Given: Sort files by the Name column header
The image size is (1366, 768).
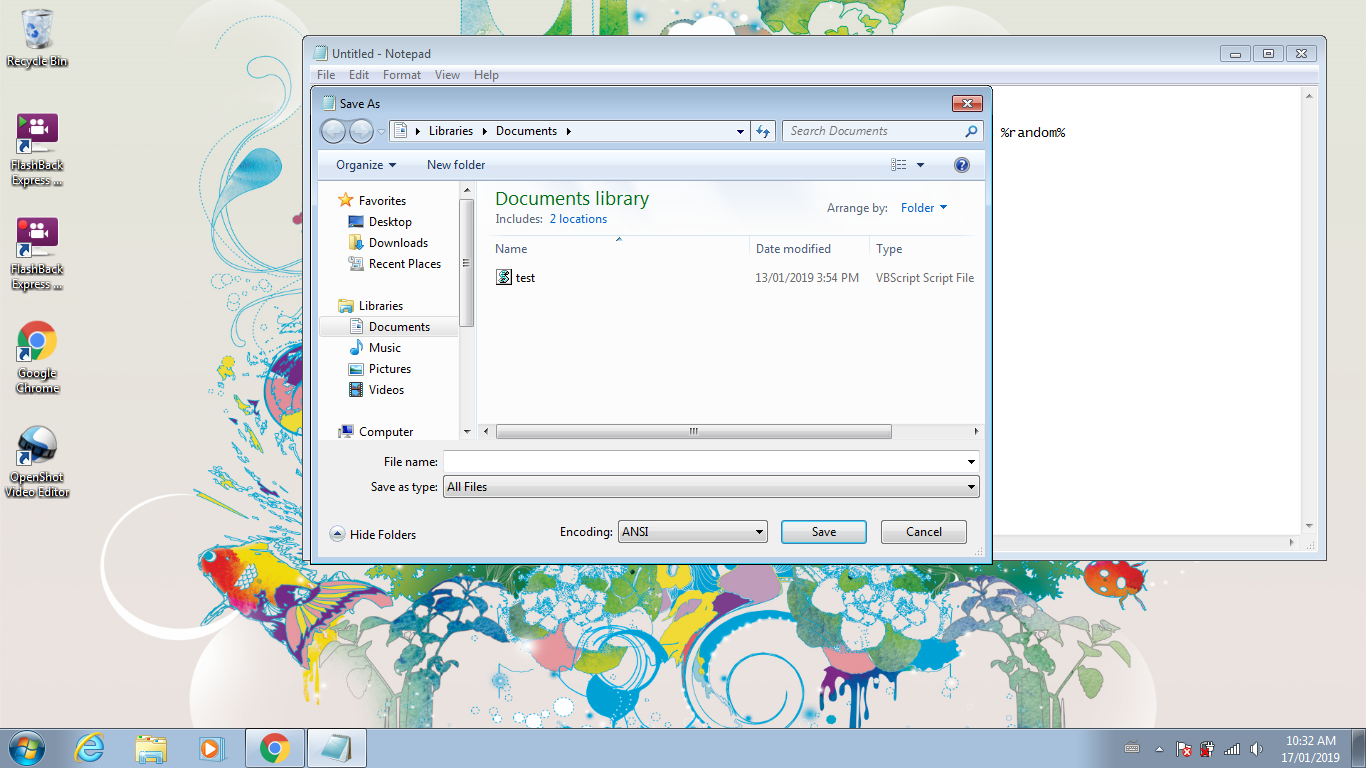Looking at the screenshot, I should pos(511,249).
